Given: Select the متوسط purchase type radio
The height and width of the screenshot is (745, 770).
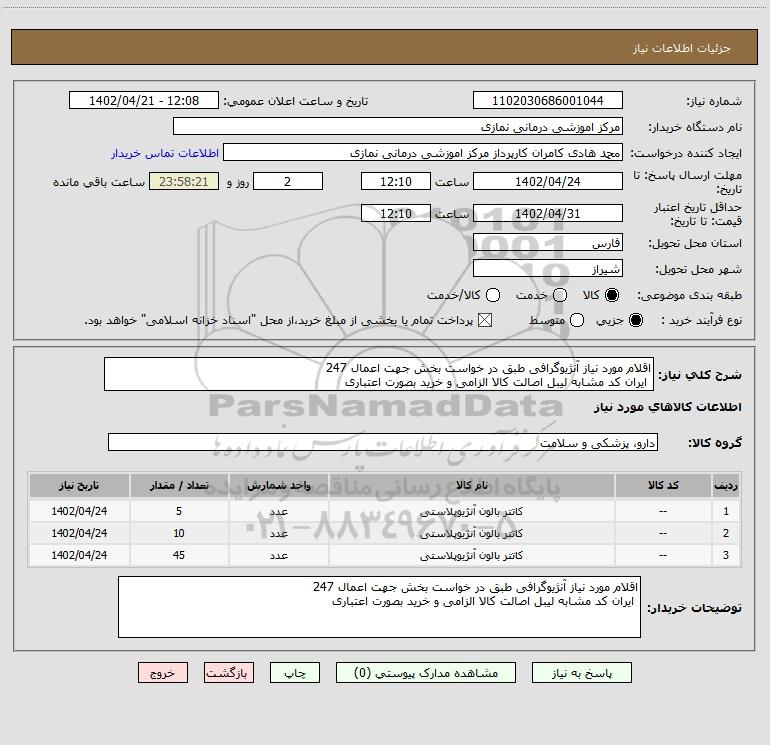Looking at the screenshot, I should pos(577,320).
